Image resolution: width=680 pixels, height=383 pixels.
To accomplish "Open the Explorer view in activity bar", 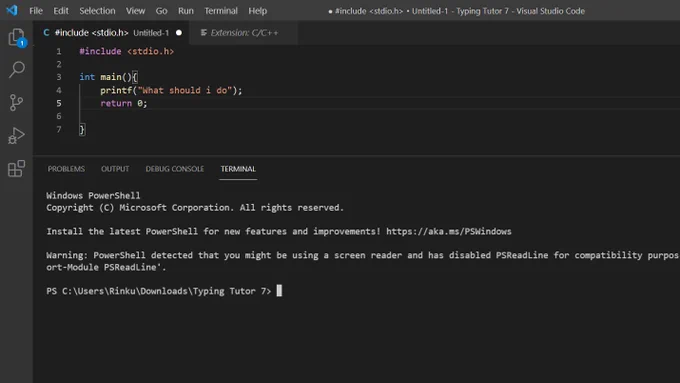I will click(16, 38).
